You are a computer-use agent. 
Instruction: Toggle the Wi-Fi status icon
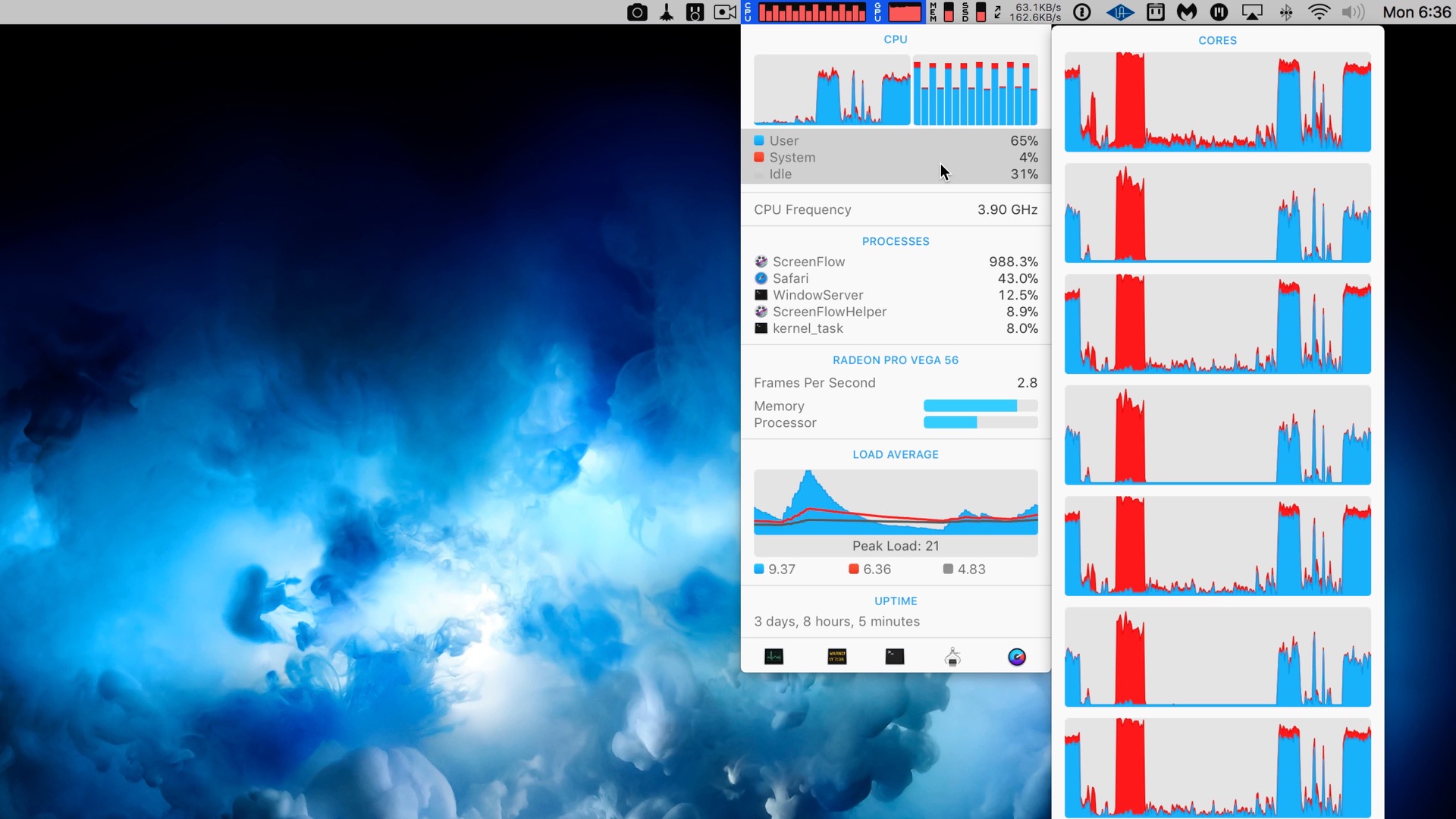pos(1319,12)
